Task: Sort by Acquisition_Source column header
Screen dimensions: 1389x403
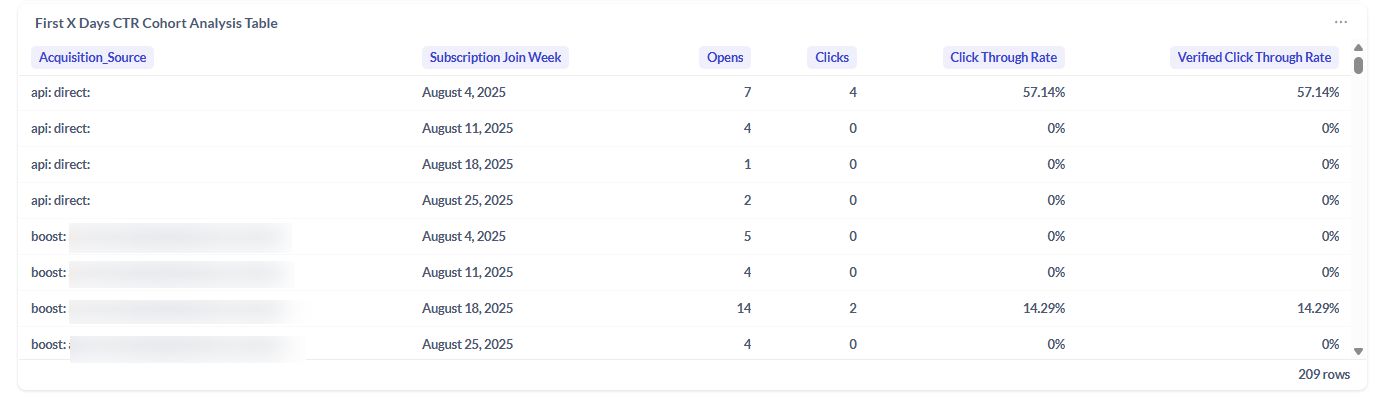Action: tap(92, 58)
